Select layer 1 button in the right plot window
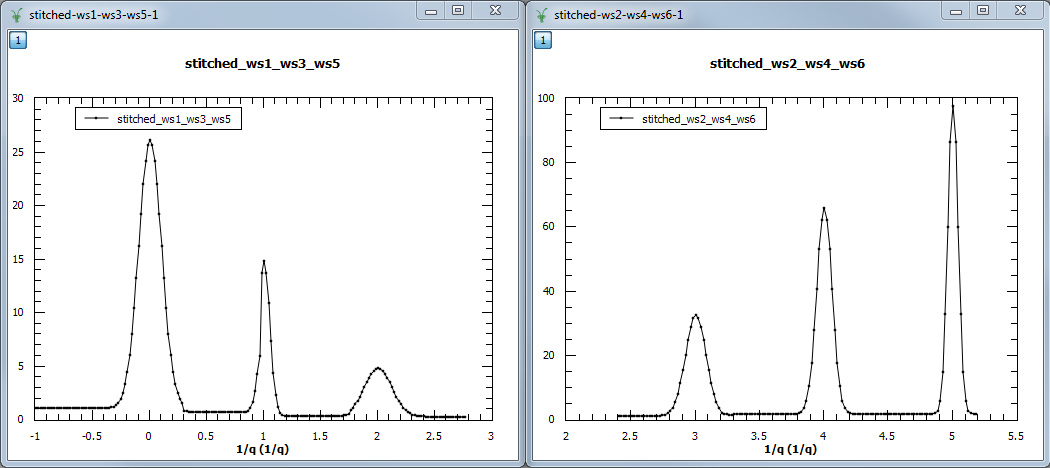Viewport: 1050px width, 468px height. [542, 40]
